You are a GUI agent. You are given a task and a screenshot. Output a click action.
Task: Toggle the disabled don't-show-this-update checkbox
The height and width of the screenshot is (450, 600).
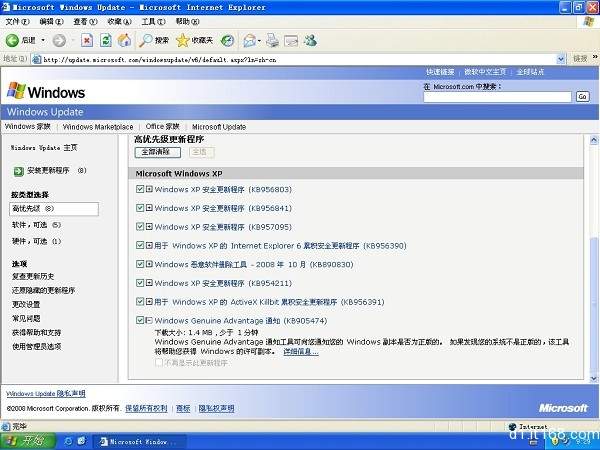pos(159,362)
